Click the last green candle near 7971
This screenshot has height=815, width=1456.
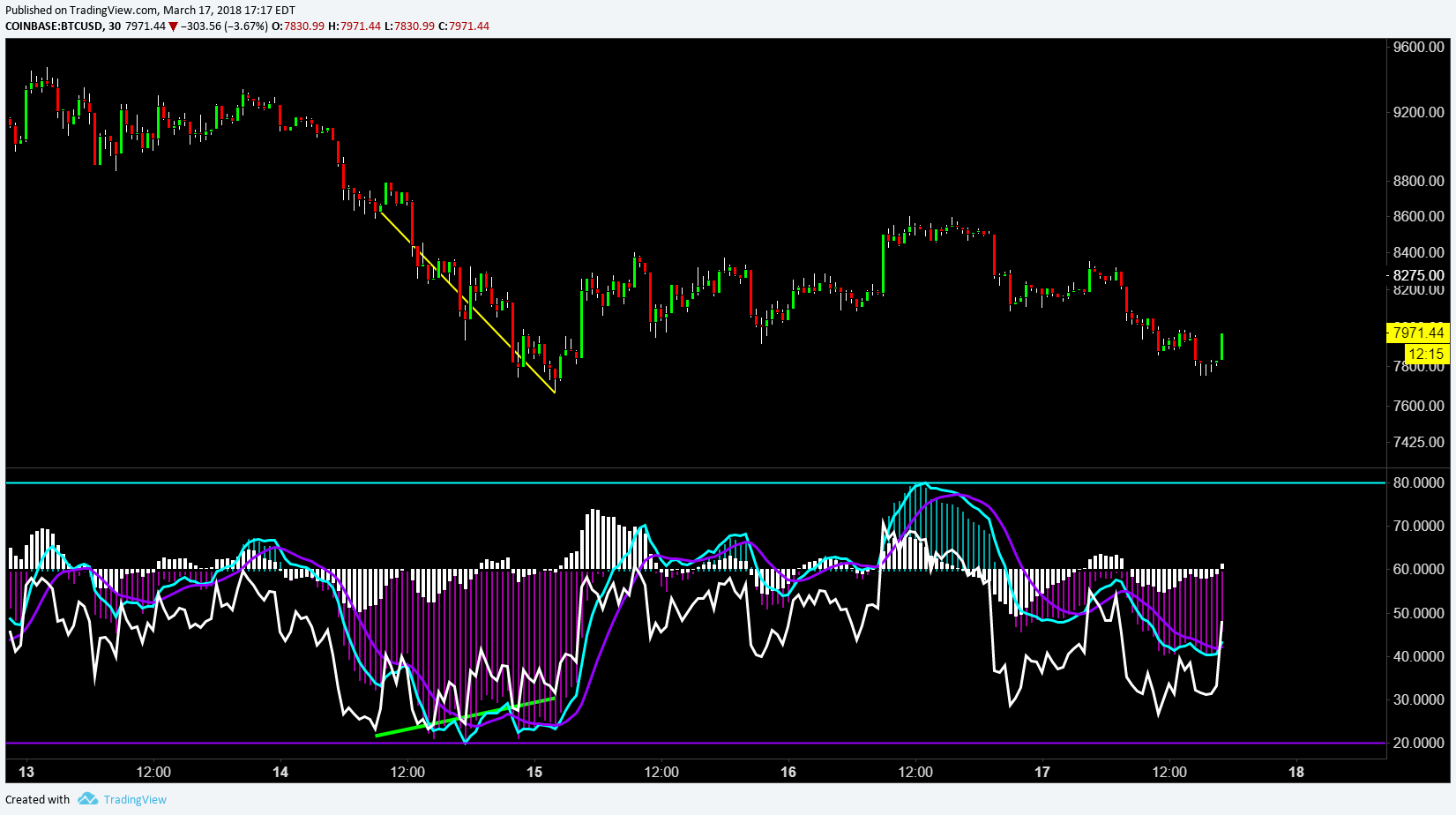pos(1221,347)
